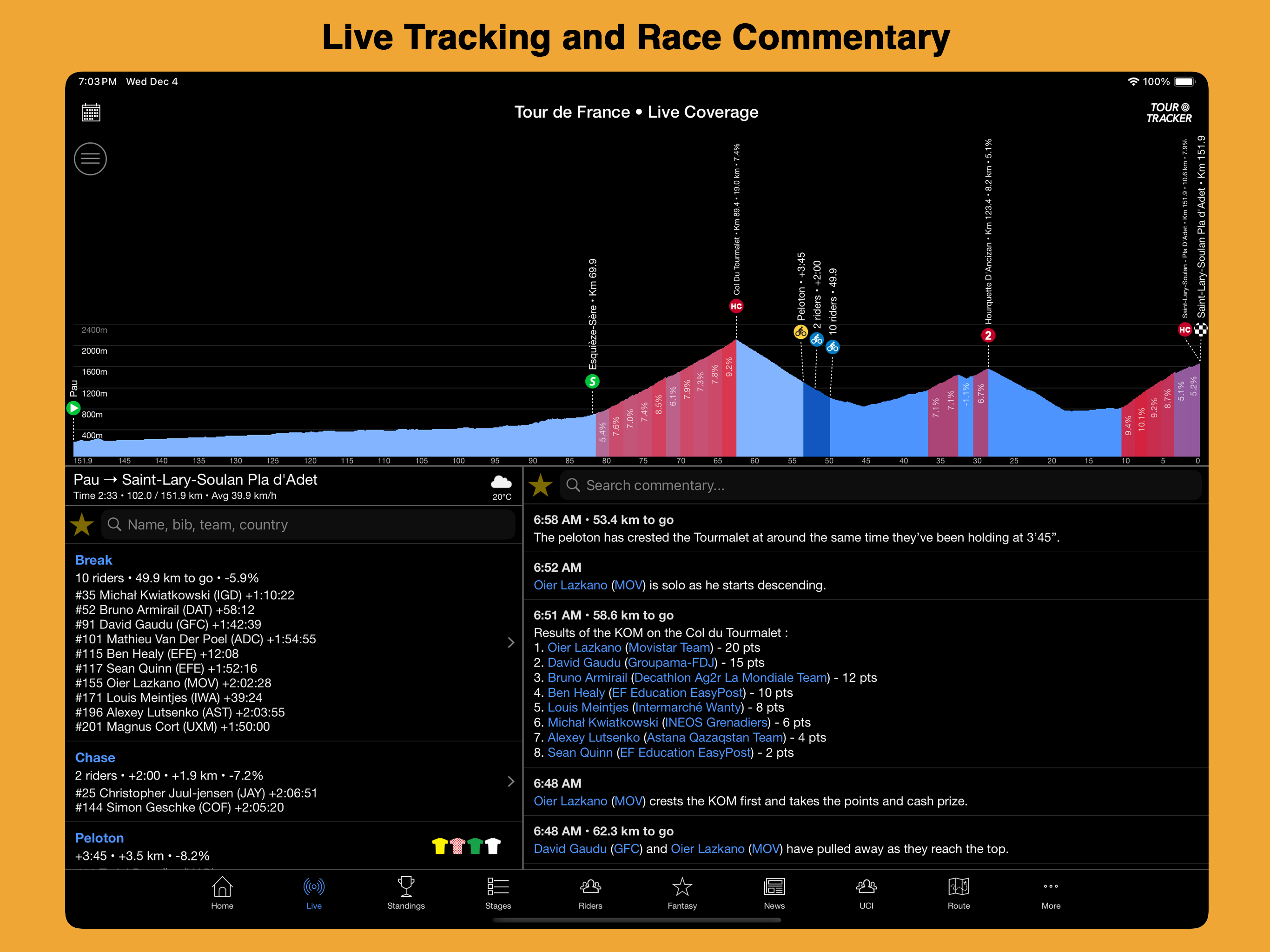Select rider #144 Simon Geschke
1270x952 pixels.
point(179,807)
